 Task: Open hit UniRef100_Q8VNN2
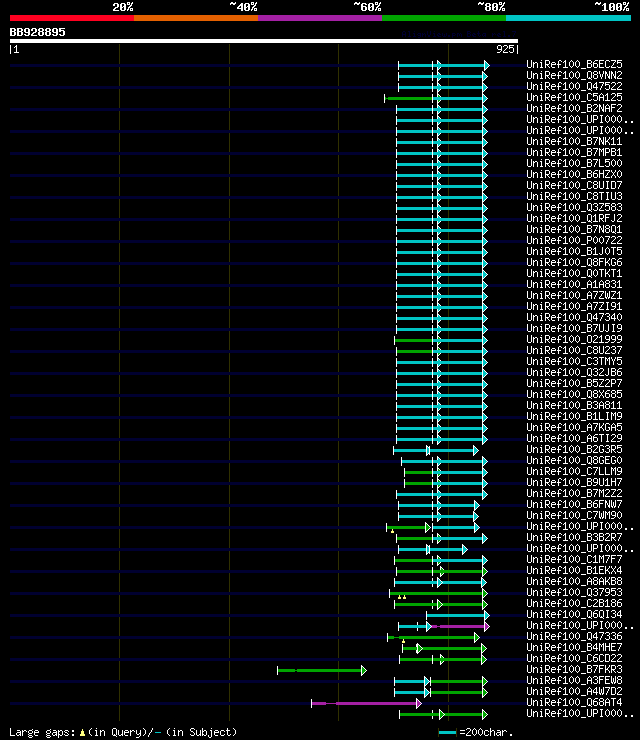[x=574, y=76]
